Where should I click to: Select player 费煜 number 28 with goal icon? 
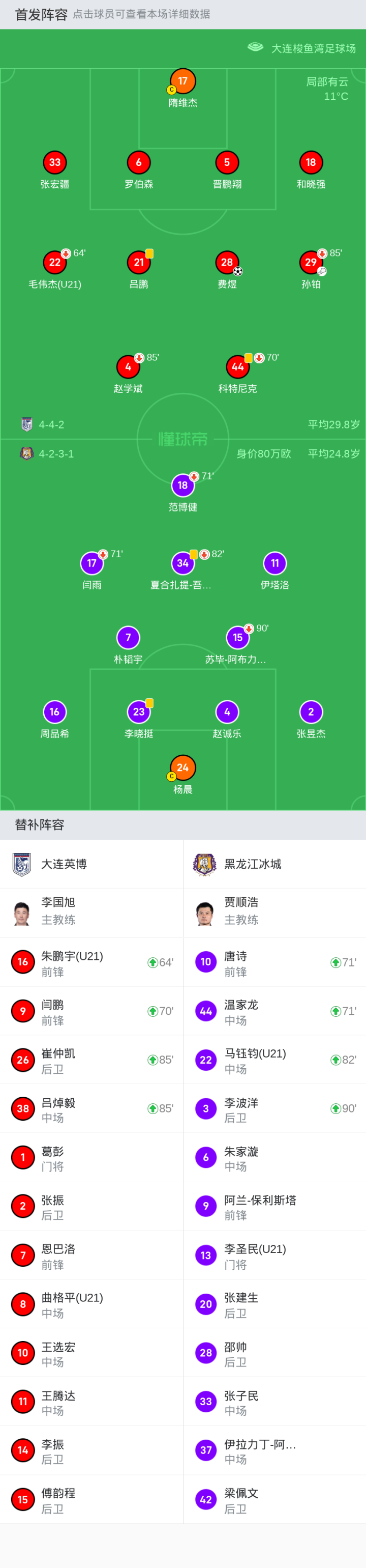pos(227,262)
